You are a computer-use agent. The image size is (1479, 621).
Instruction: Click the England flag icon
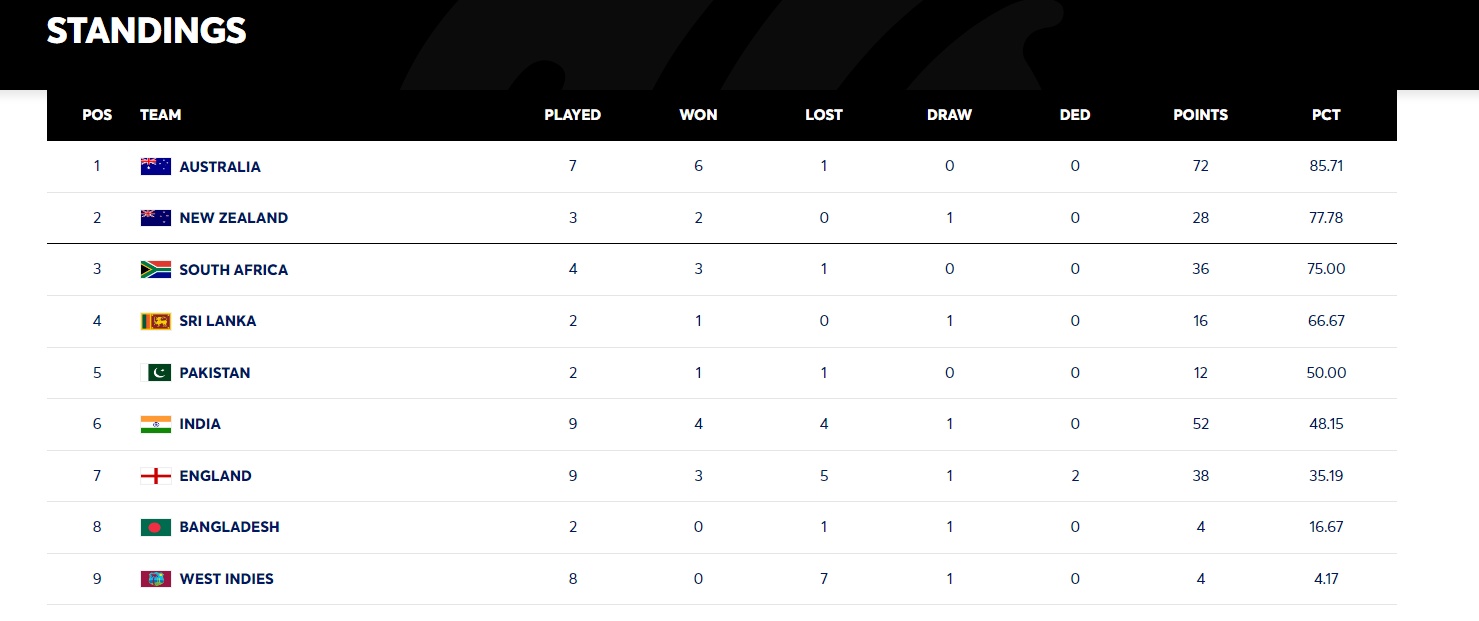point(156,476)
